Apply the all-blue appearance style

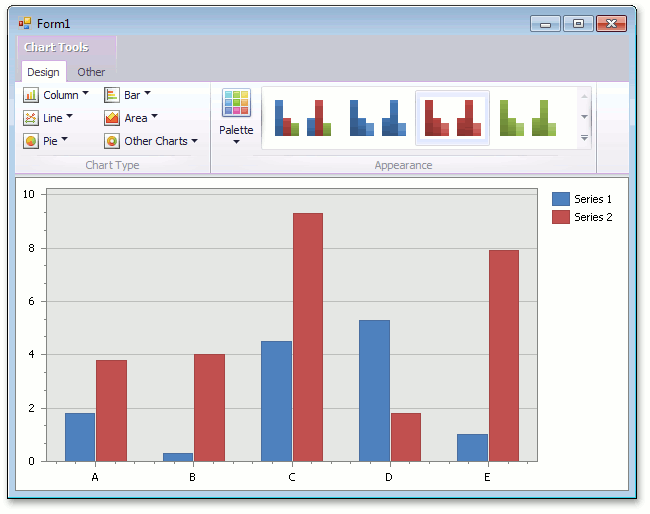click(378, 118)
